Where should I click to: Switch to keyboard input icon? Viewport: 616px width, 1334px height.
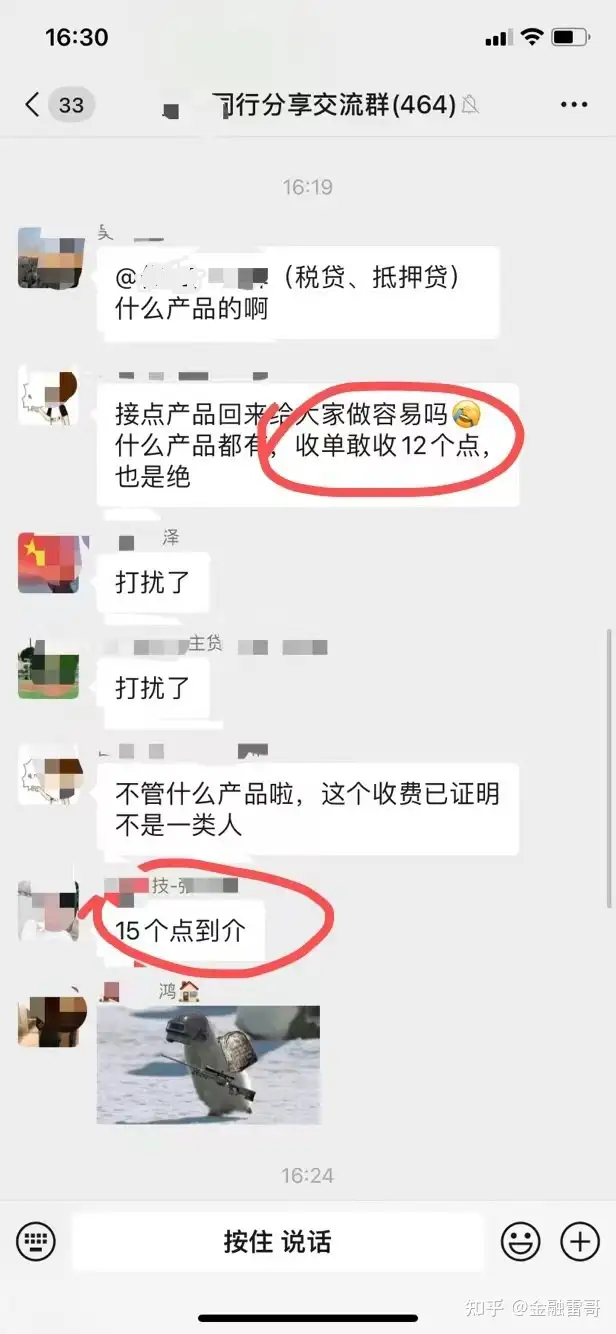36,1242
